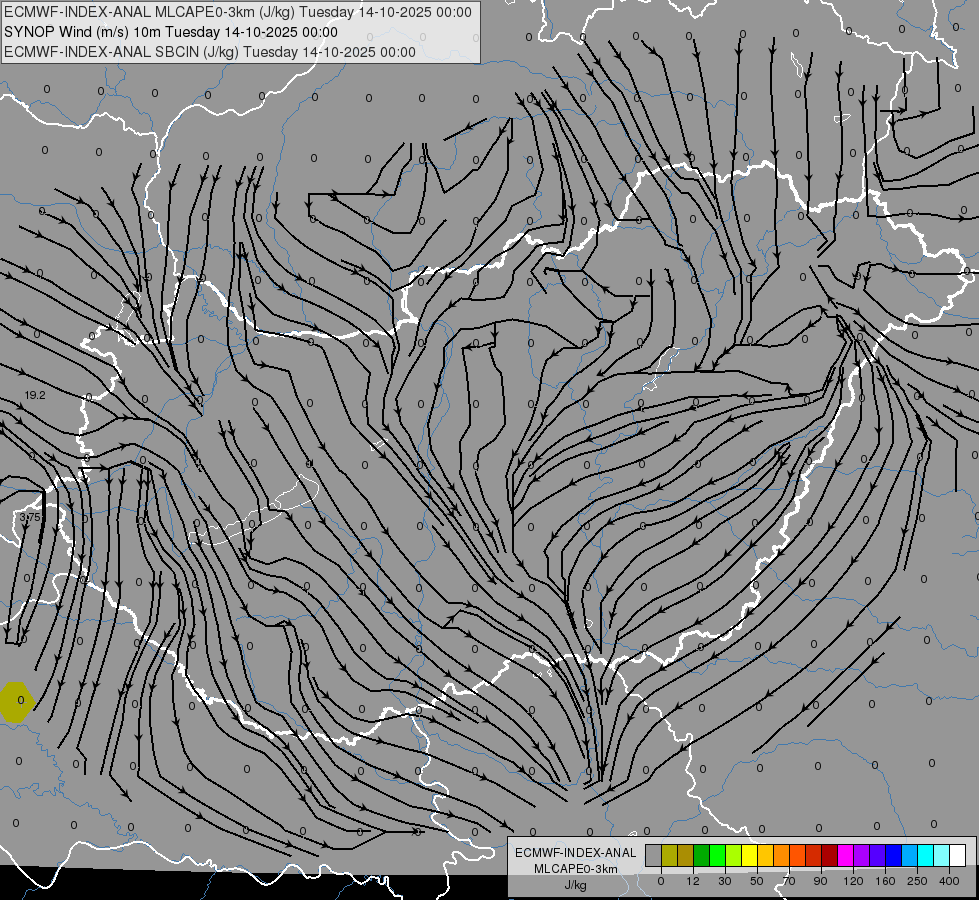
Task: Click the legend scale label 50
Action: (757, 881)
